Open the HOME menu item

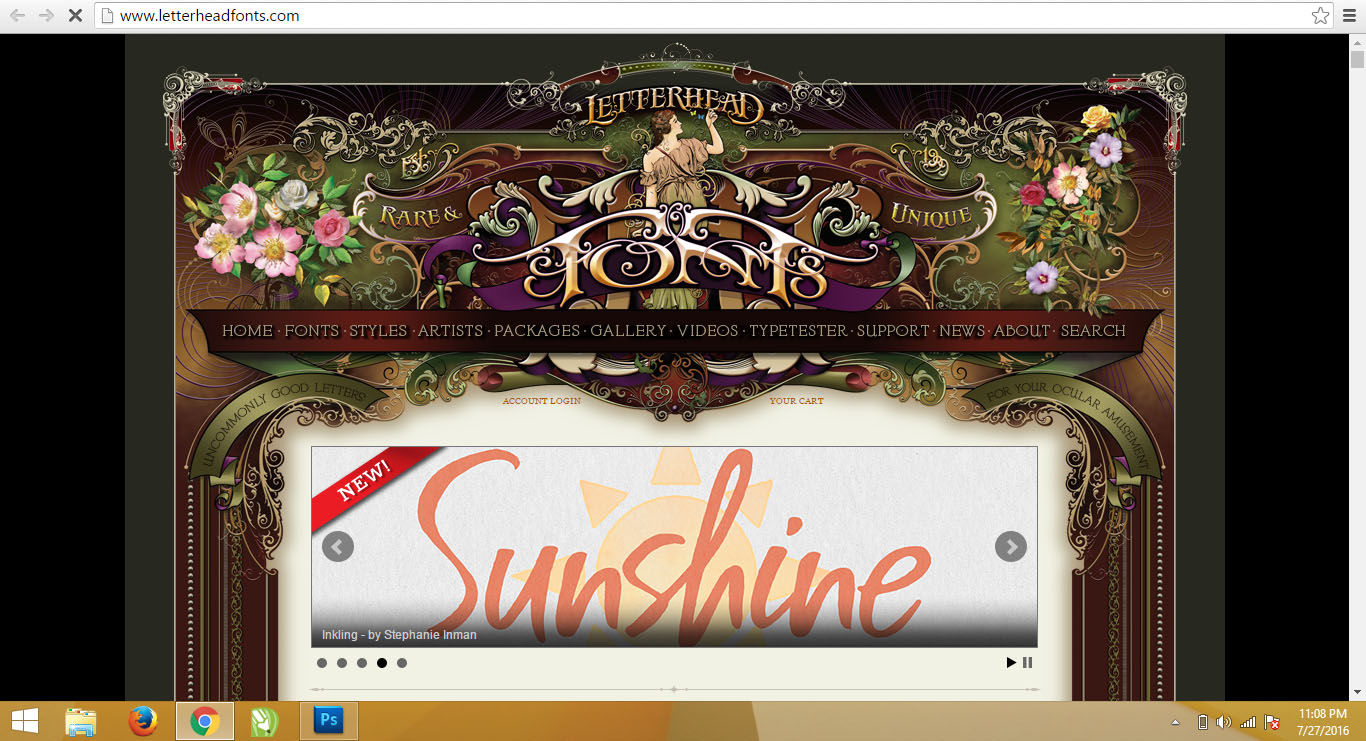point(247,331)
